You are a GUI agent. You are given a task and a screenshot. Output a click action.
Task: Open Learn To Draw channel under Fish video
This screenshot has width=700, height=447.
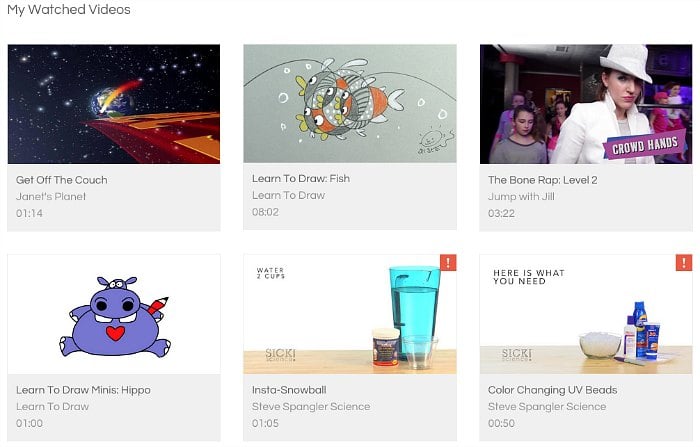pos(288,195)
